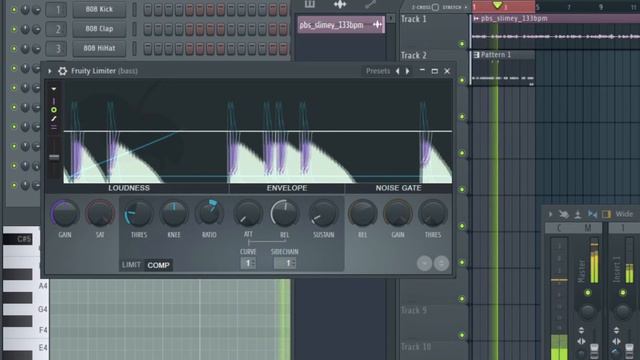Select pbs_slimey_133bpm audio clip on Track 1
This screenshot has height=360, width=640.
556,32
